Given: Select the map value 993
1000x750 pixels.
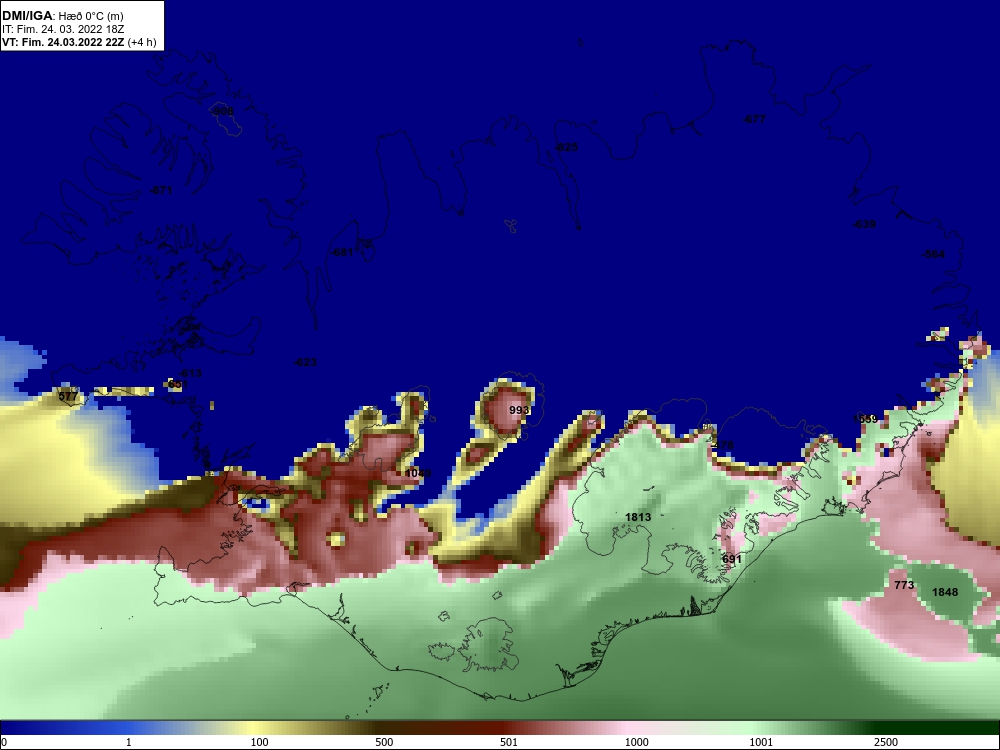Looking at the screenshot, I should [519, 410].
